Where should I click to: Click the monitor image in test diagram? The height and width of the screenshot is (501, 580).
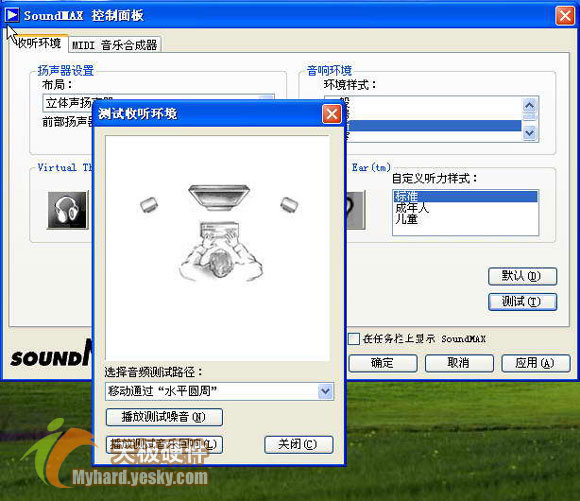point(219,197)
